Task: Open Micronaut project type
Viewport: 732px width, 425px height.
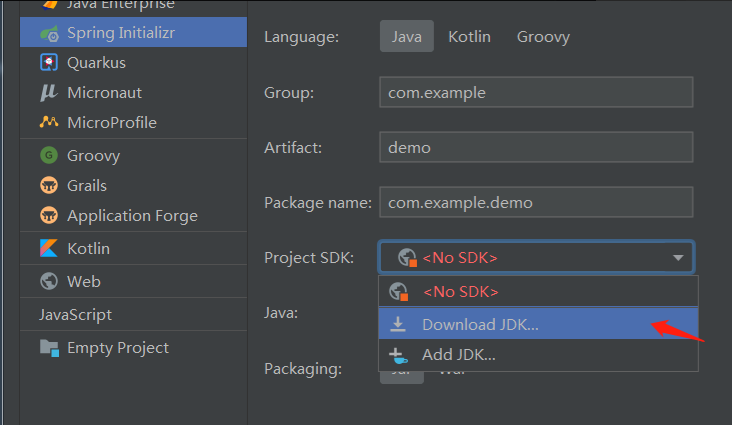Action: (134, 92)
